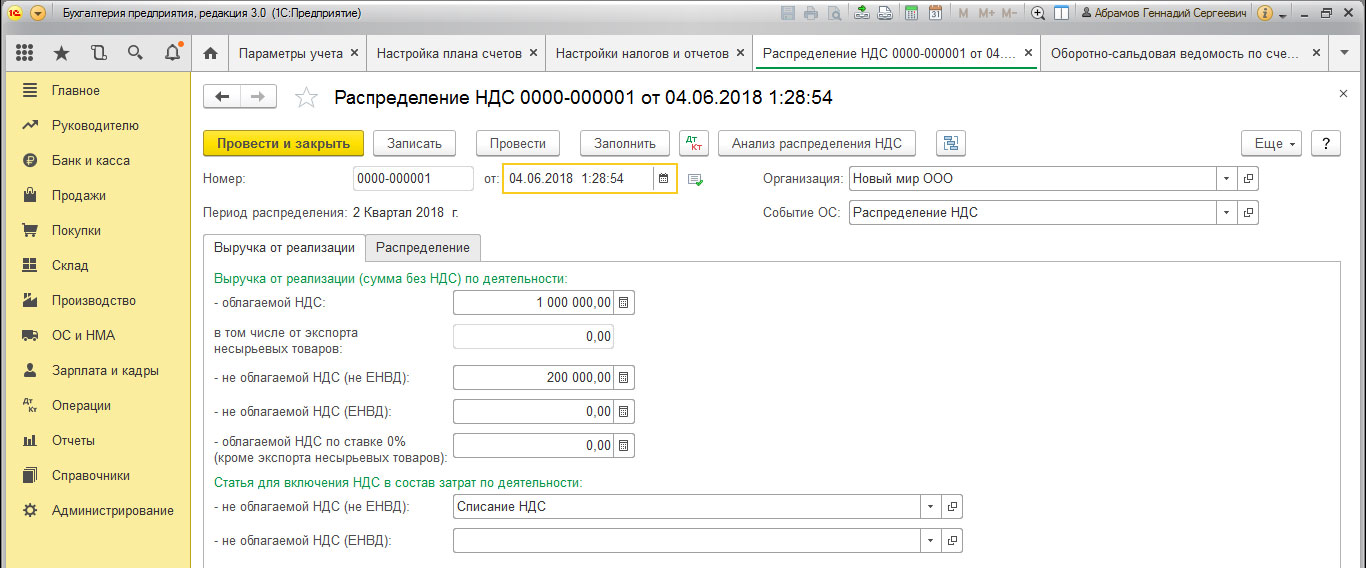
Task: Click the Номер input field
Action: [x=413, y=179]
